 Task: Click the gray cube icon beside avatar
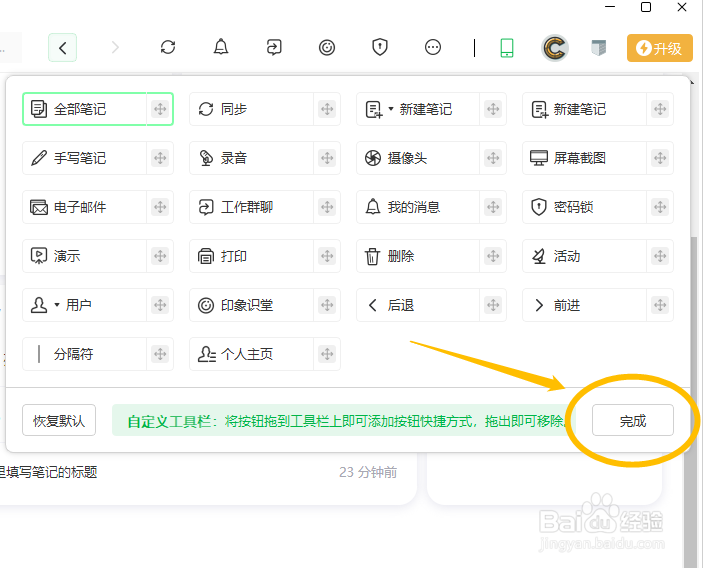click(x=599, y=48)
